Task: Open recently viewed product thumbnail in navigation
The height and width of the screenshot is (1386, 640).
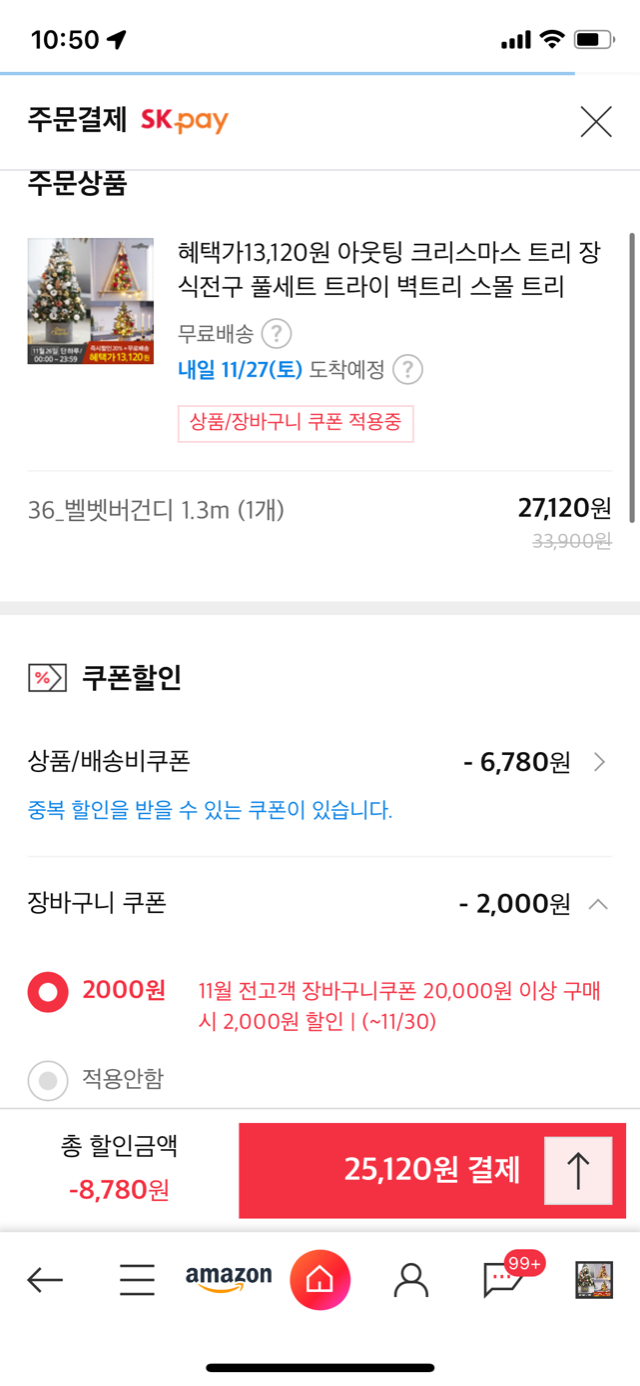Action: 594,1279
